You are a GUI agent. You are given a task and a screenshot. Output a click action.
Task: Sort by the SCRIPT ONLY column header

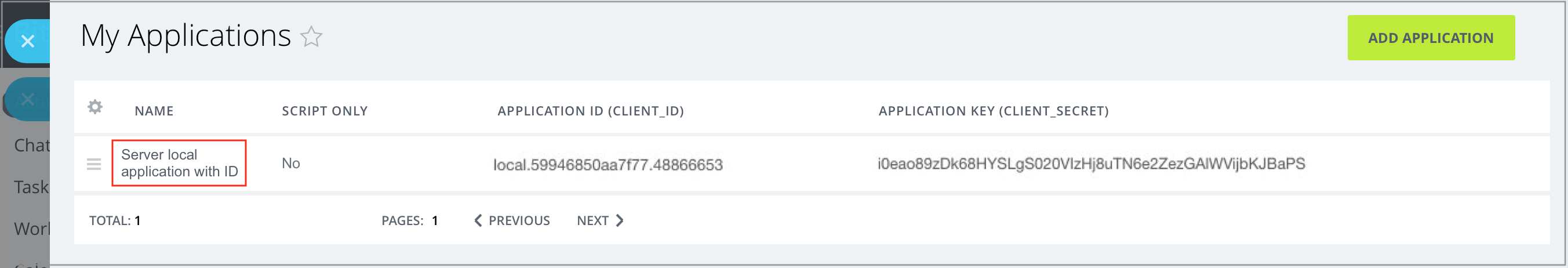point(325,111)
